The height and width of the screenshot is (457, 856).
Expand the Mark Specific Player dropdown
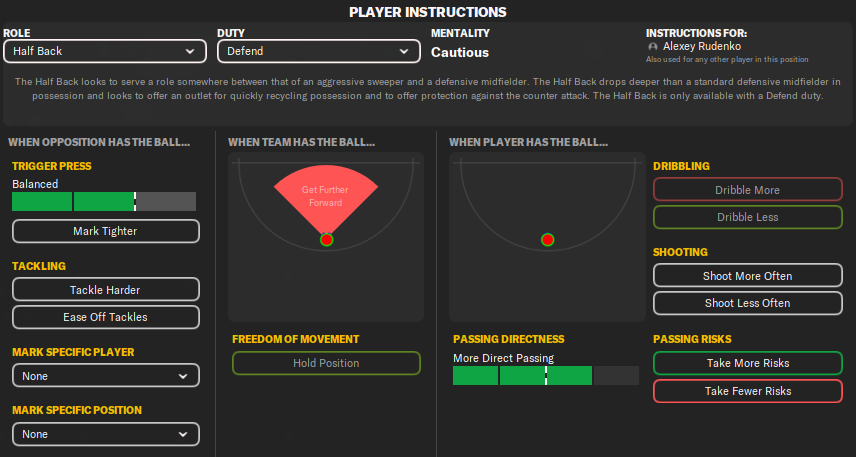(x=106, y=376)
